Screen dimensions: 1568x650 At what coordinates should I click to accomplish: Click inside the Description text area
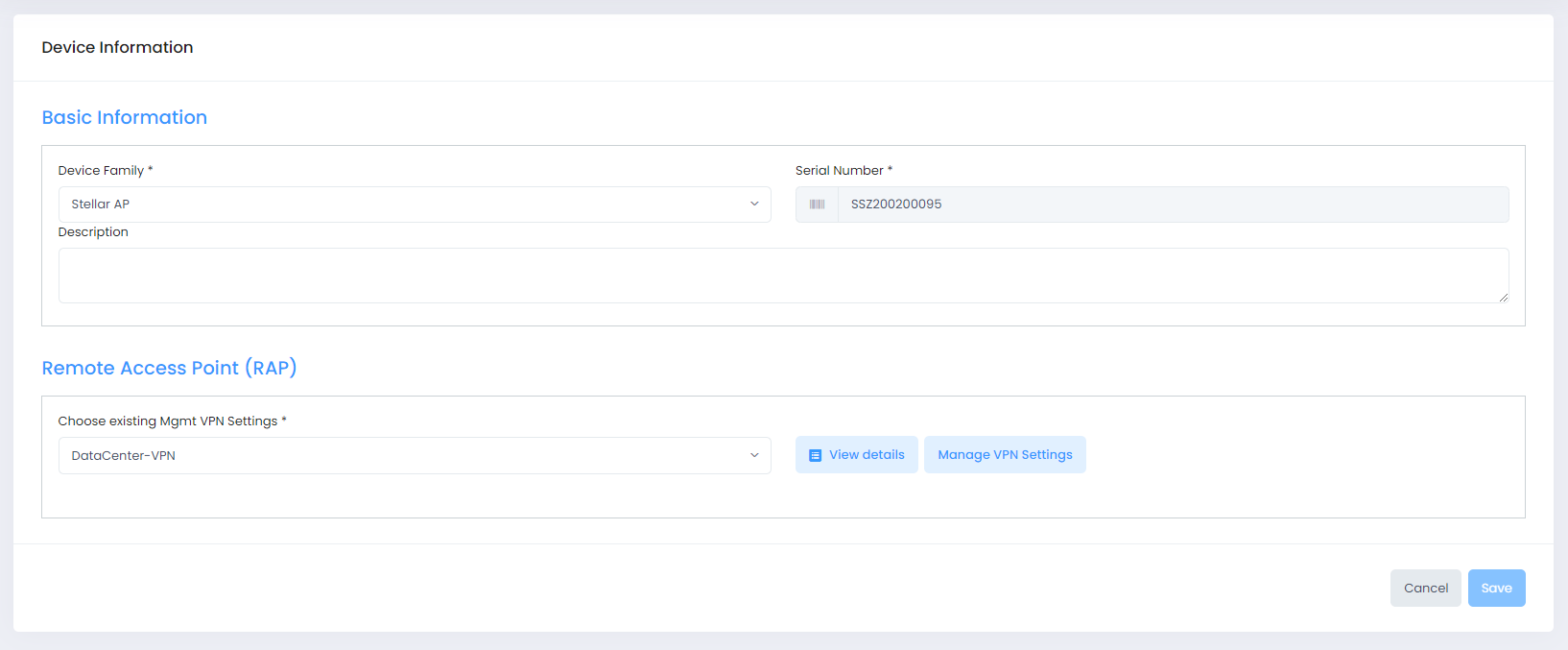tap(782, 276)
